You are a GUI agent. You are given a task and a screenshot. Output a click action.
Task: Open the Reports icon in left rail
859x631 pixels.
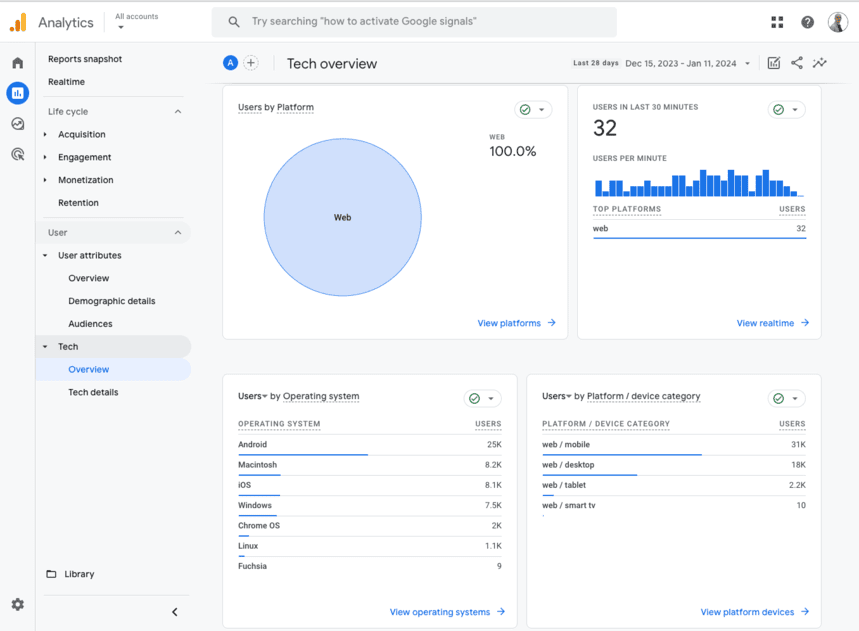click(x=18, y=93)
